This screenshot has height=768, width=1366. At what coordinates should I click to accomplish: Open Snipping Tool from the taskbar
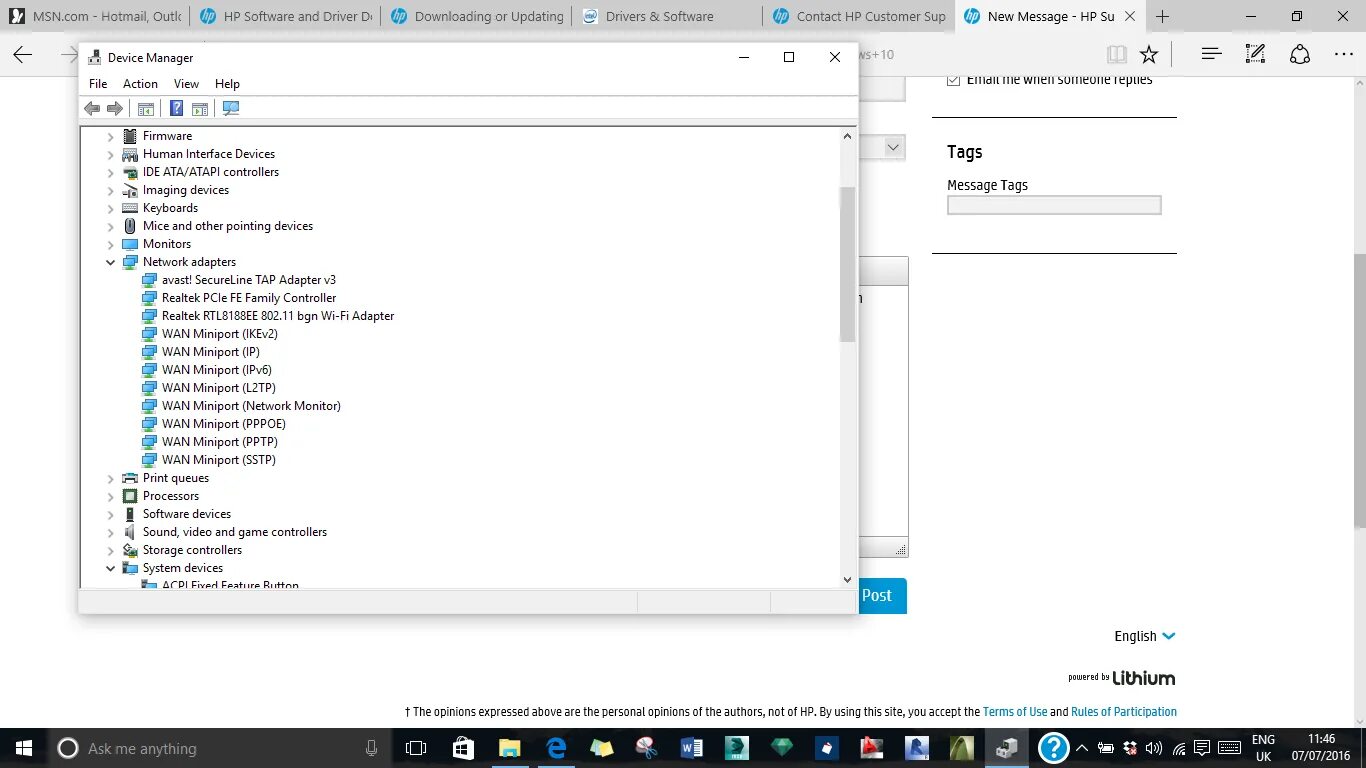coord(647,748)
